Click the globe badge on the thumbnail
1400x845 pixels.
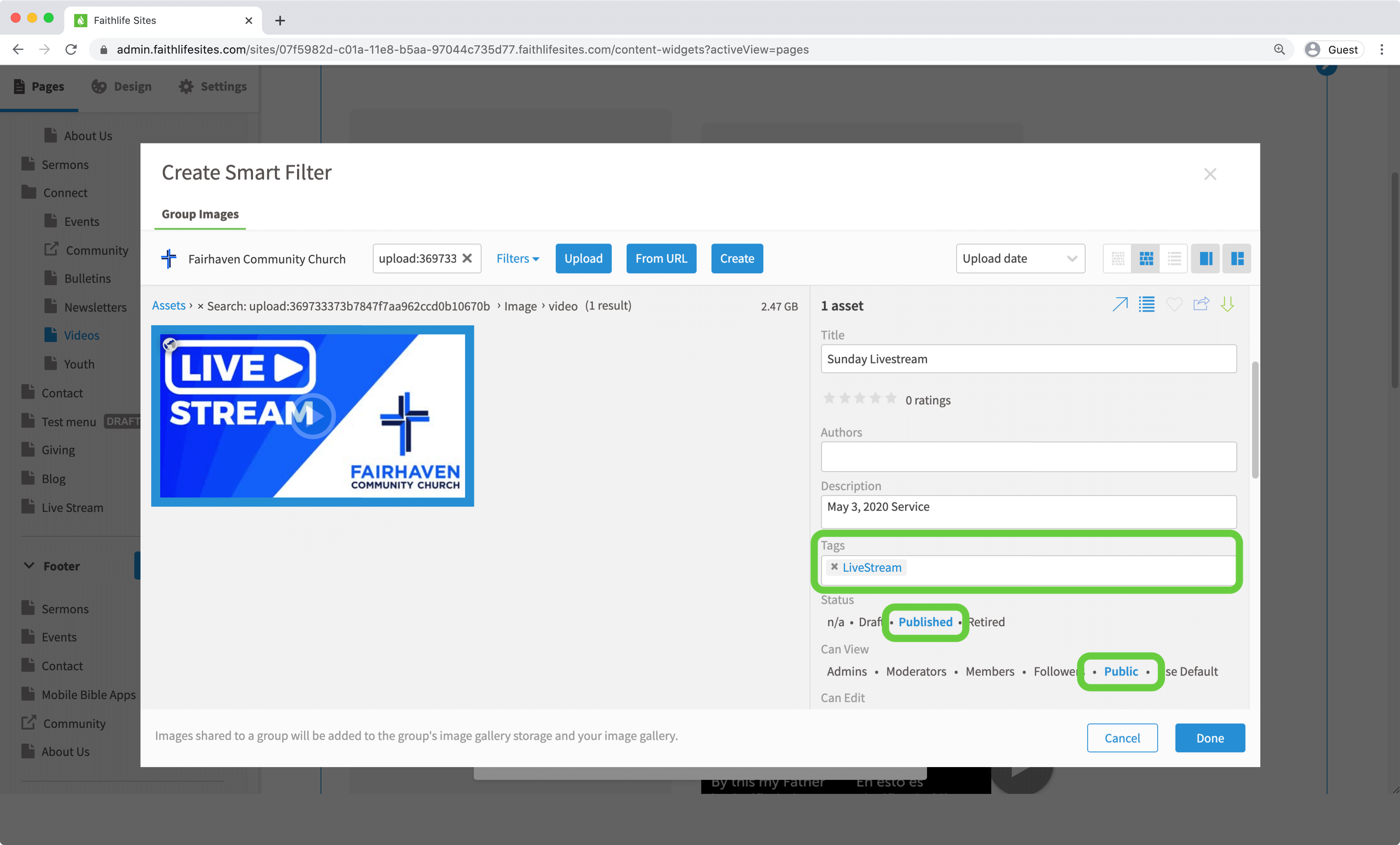(169, 344)
